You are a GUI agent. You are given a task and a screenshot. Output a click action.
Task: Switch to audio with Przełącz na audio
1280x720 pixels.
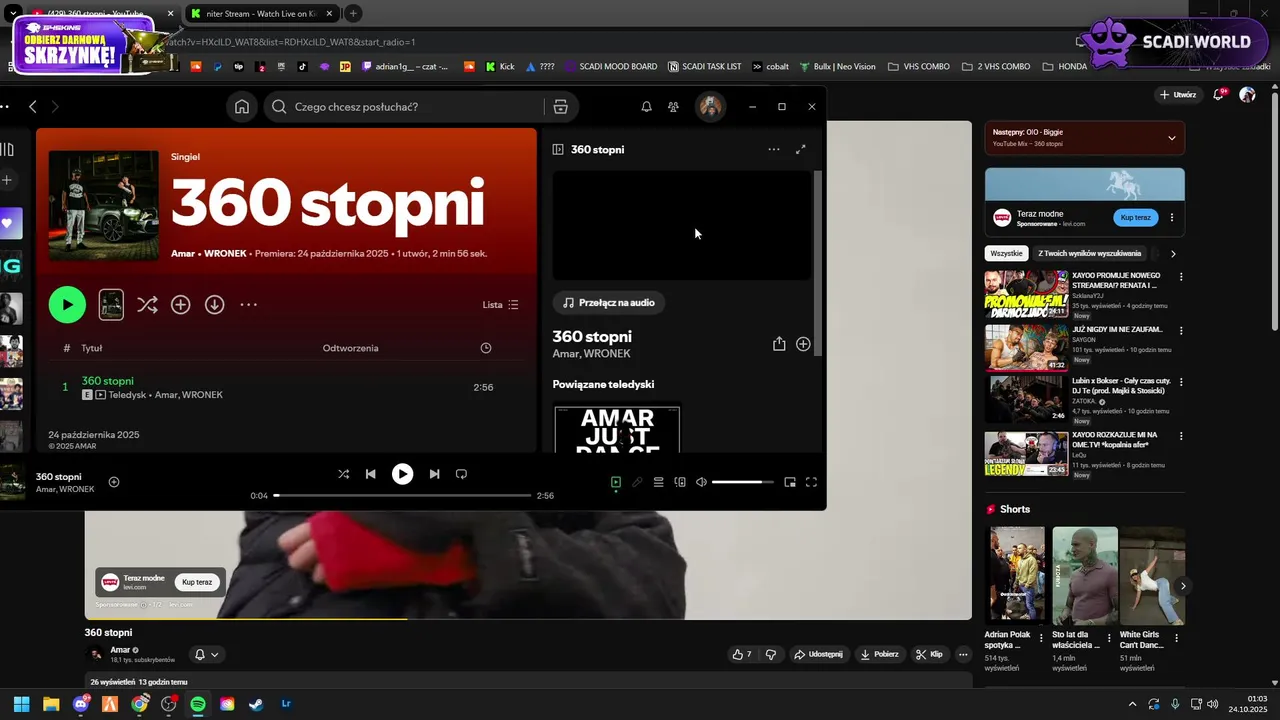coord(609,303)
